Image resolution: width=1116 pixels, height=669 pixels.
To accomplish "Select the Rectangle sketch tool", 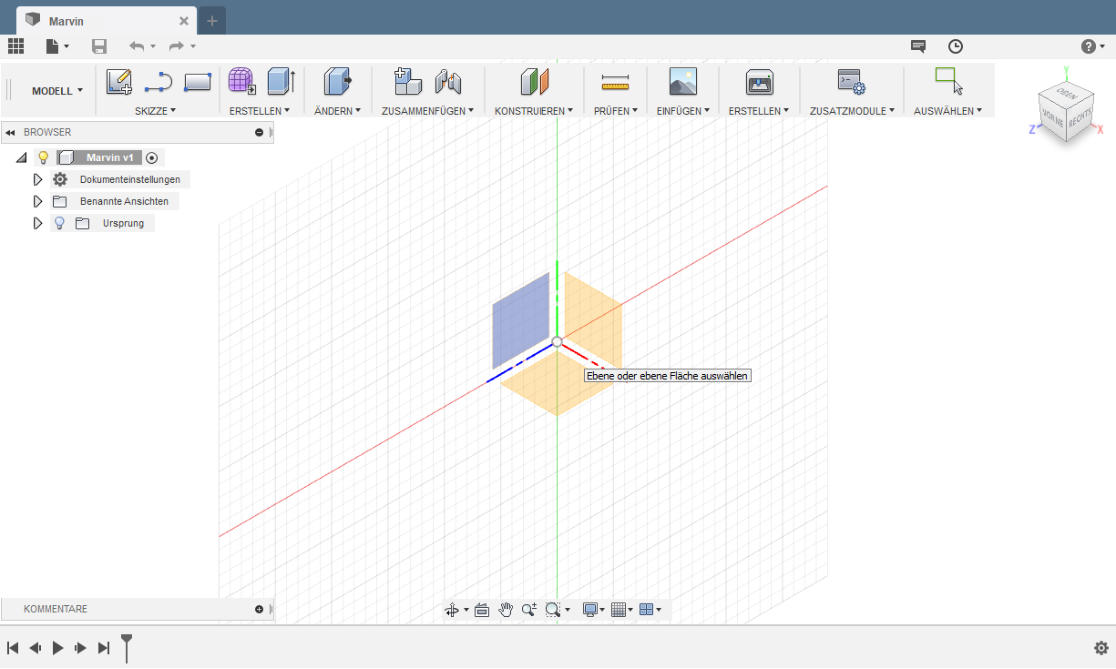I will [x=197, y=82].
